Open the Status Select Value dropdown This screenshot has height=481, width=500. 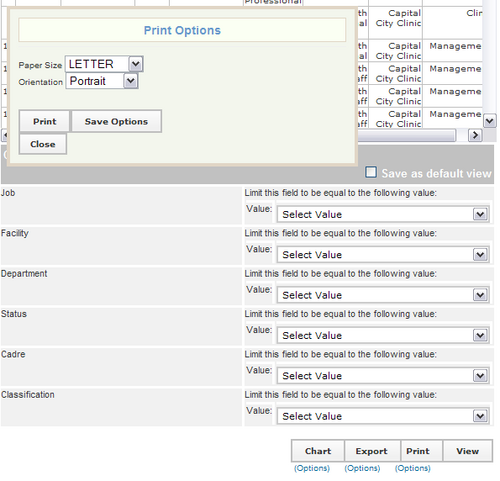(383, 335)
